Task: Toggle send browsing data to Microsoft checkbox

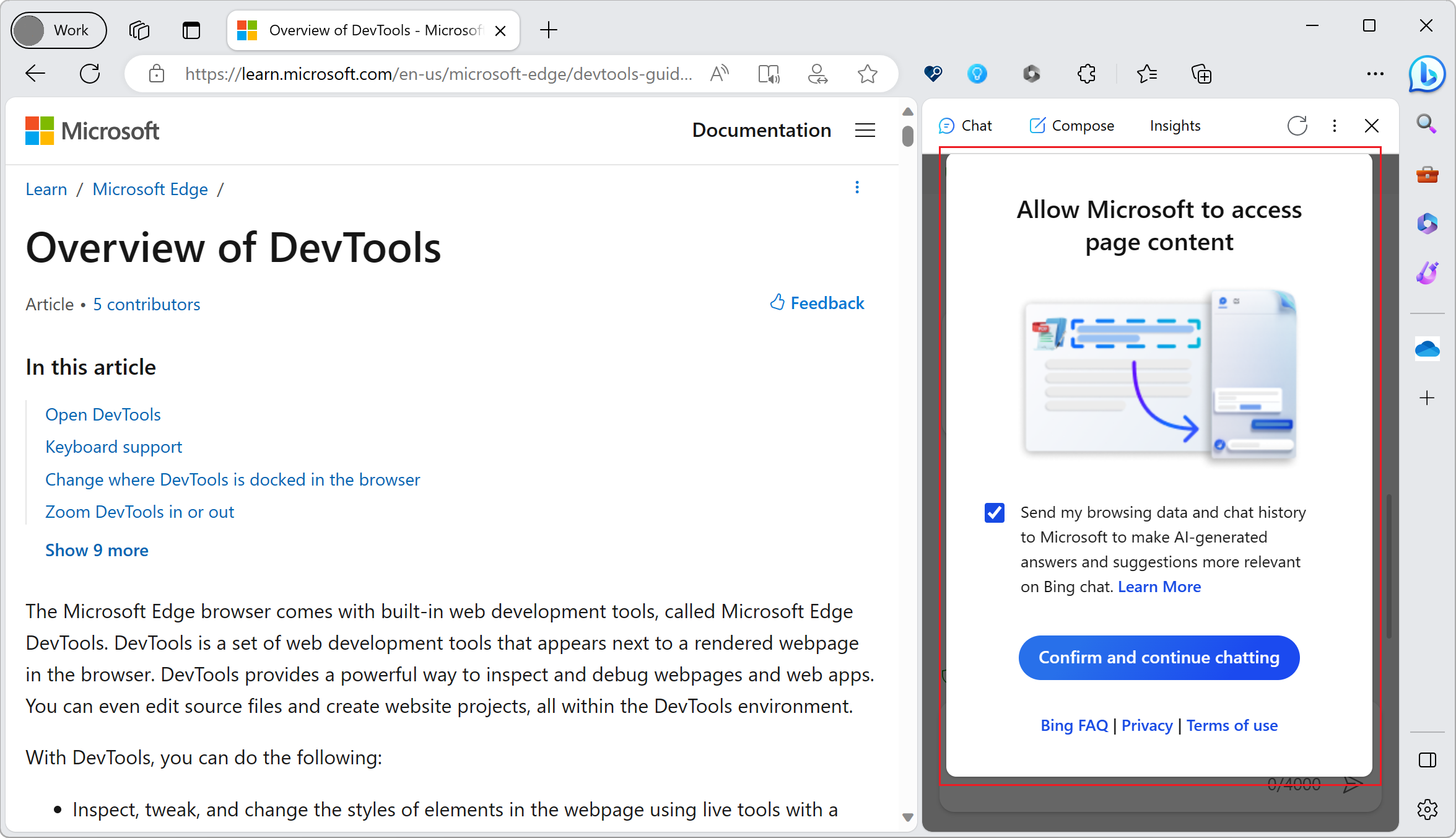Action: (994, 512)
